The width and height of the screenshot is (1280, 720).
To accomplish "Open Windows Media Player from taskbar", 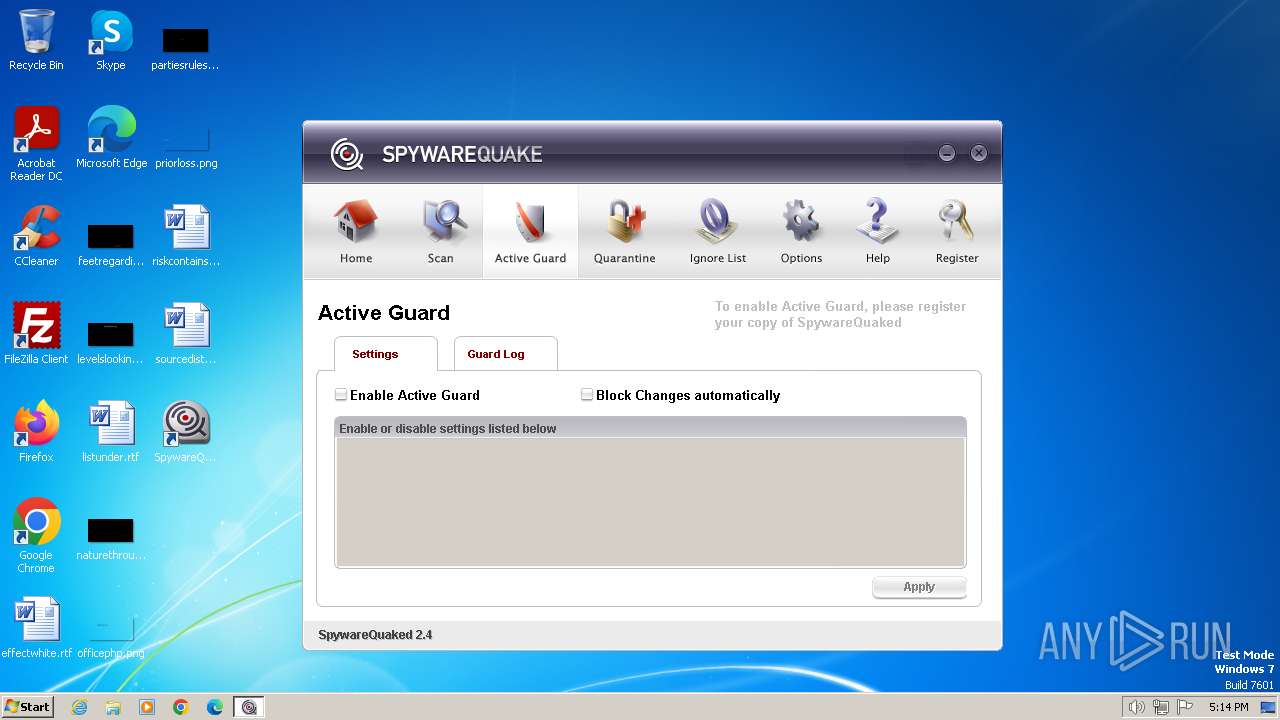I will coord(147,707).
